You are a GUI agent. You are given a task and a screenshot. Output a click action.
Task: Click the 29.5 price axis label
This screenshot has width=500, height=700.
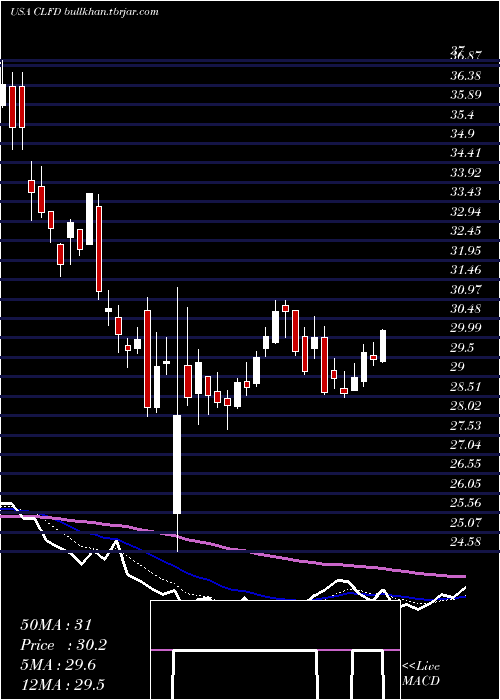[x=462, y=348]
